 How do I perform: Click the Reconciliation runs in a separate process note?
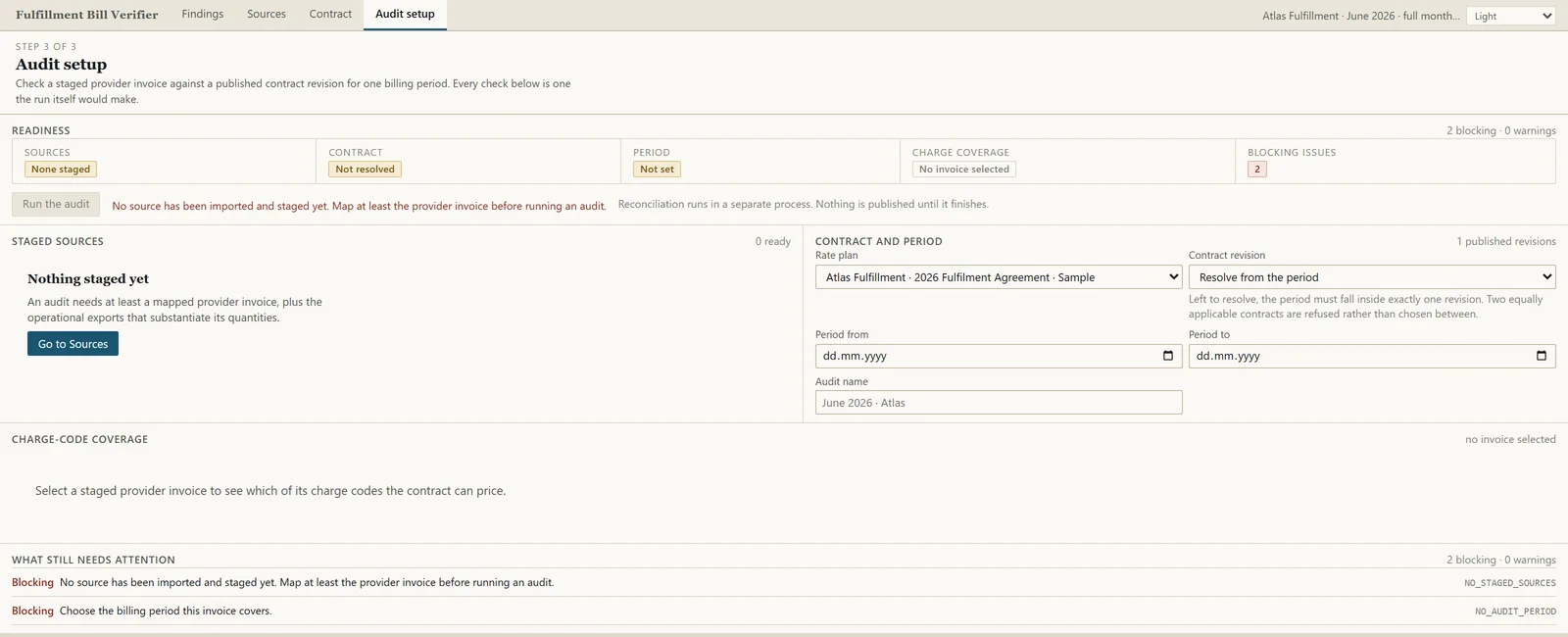[x=803, y=204]
